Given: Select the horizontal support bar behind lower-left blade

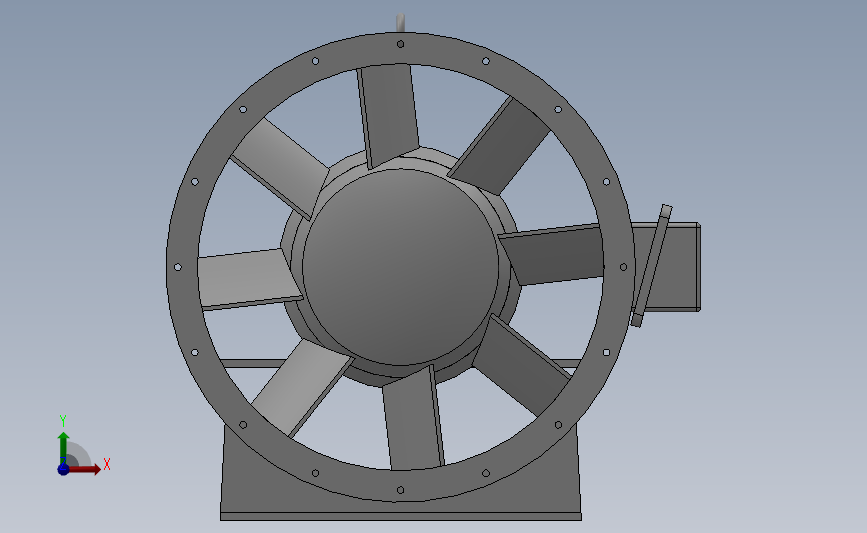Looking at the screenshot, I should 253,363.
